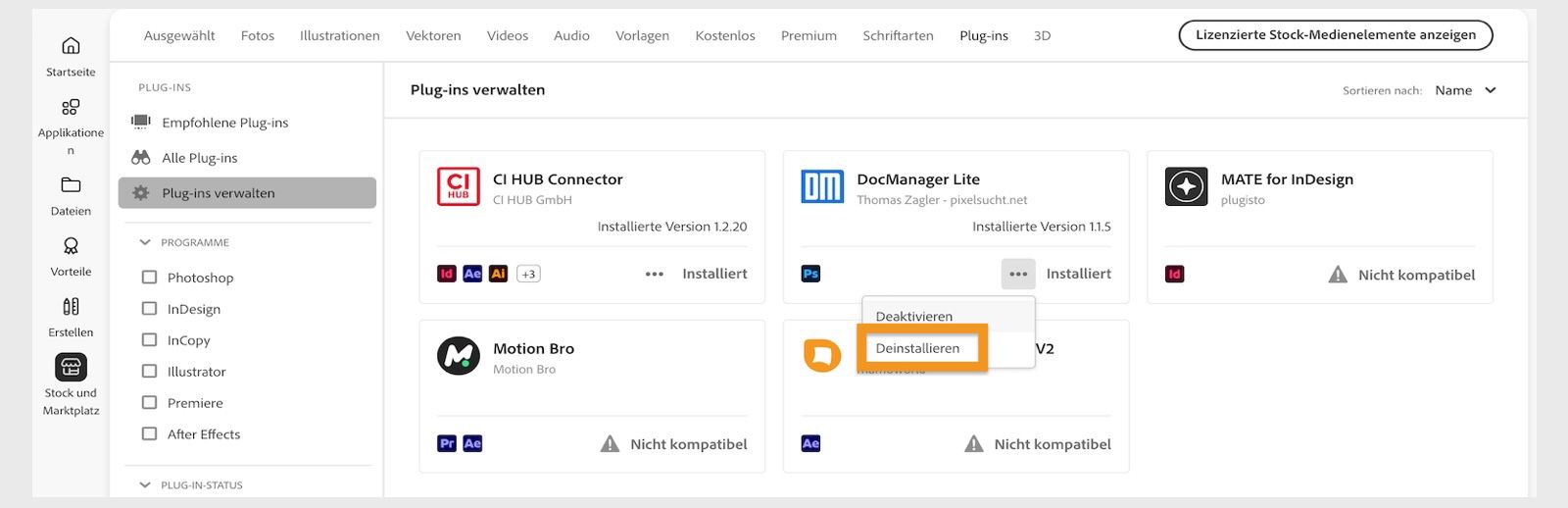Click Nicht kompatibel on Motion Bro card

[x=688, y=444]
